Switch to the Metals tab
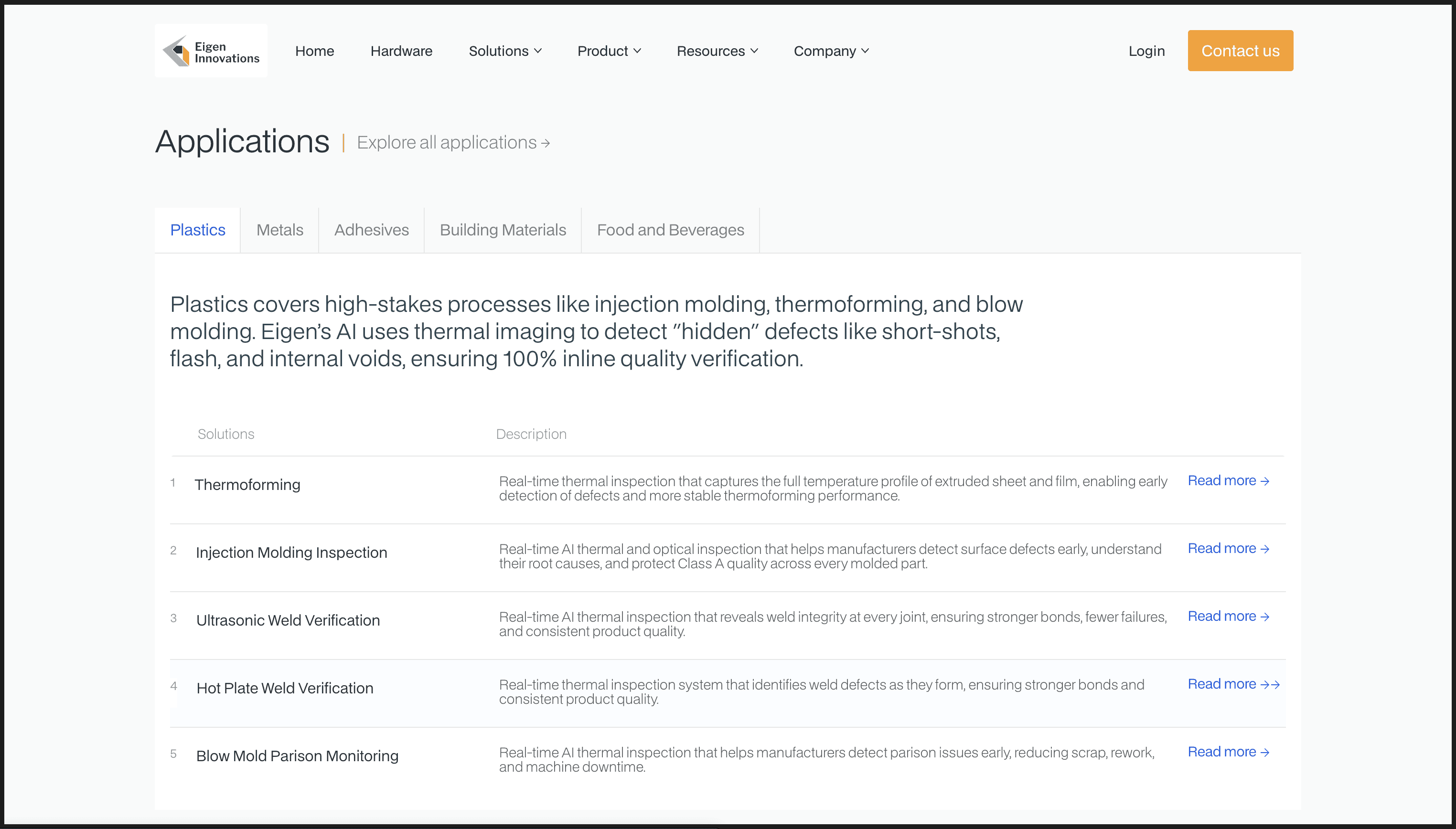This screenshot has height=829, width=1456. point(279,230)
